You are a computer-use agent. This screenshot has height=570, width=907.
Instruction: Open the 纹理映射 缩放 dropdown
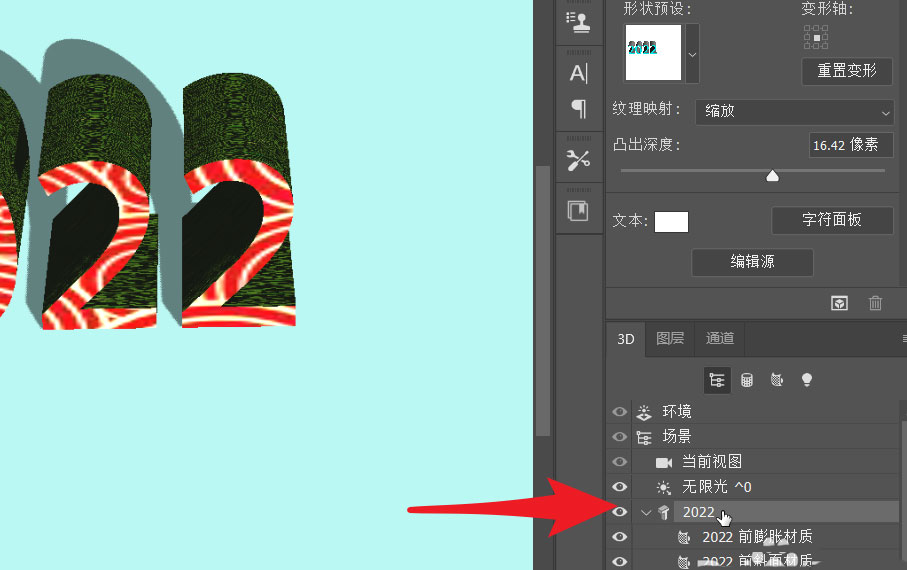(794, 111)
